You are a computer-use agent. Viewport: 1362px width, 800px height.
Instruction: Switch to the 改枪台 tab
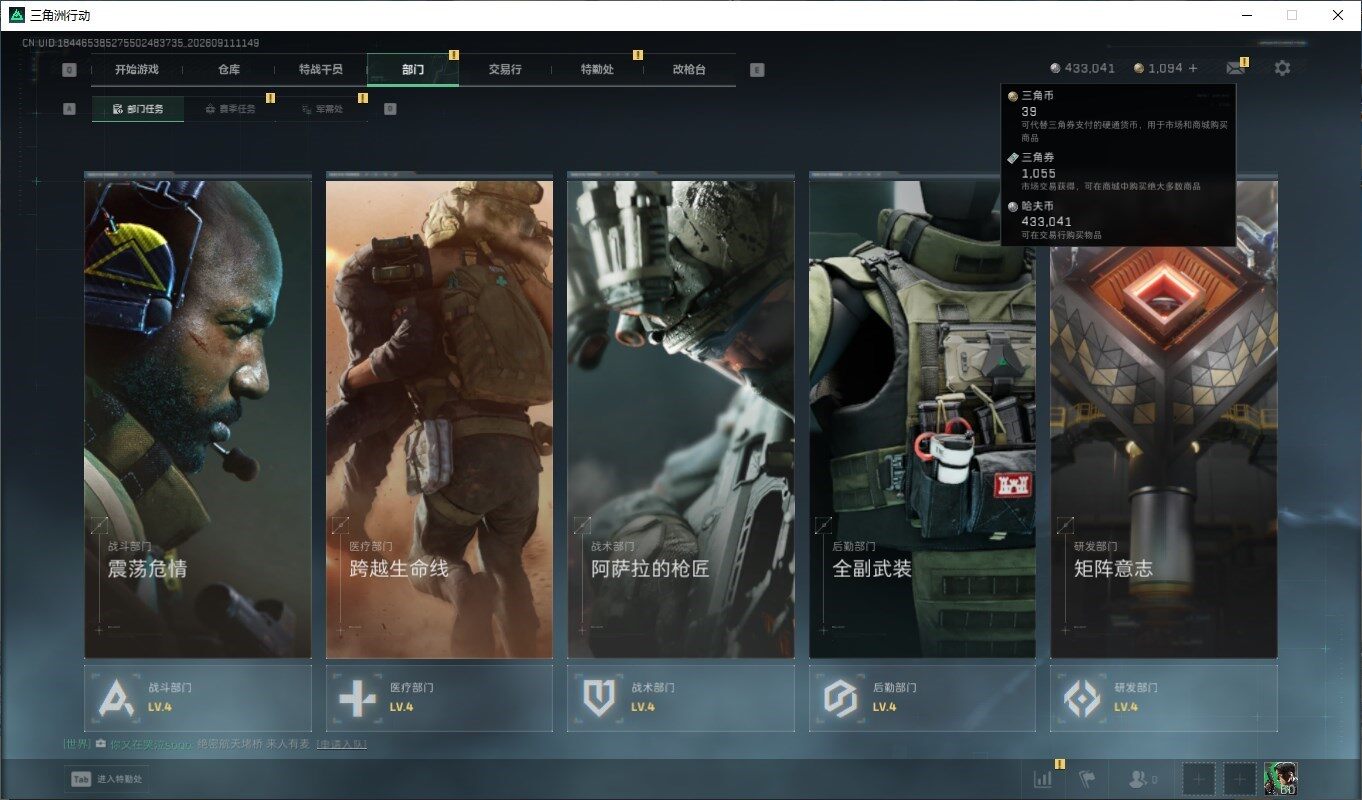689,70
